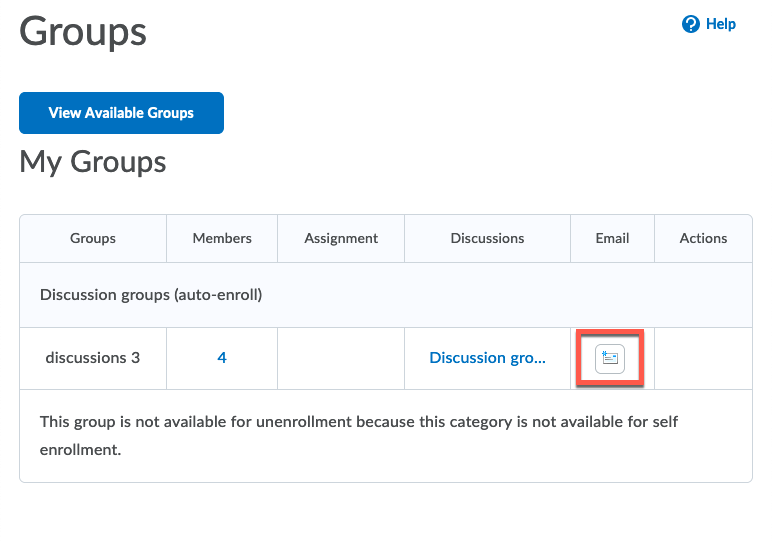Click the Groups column header

pyautogui.click(x=93, y=238)
